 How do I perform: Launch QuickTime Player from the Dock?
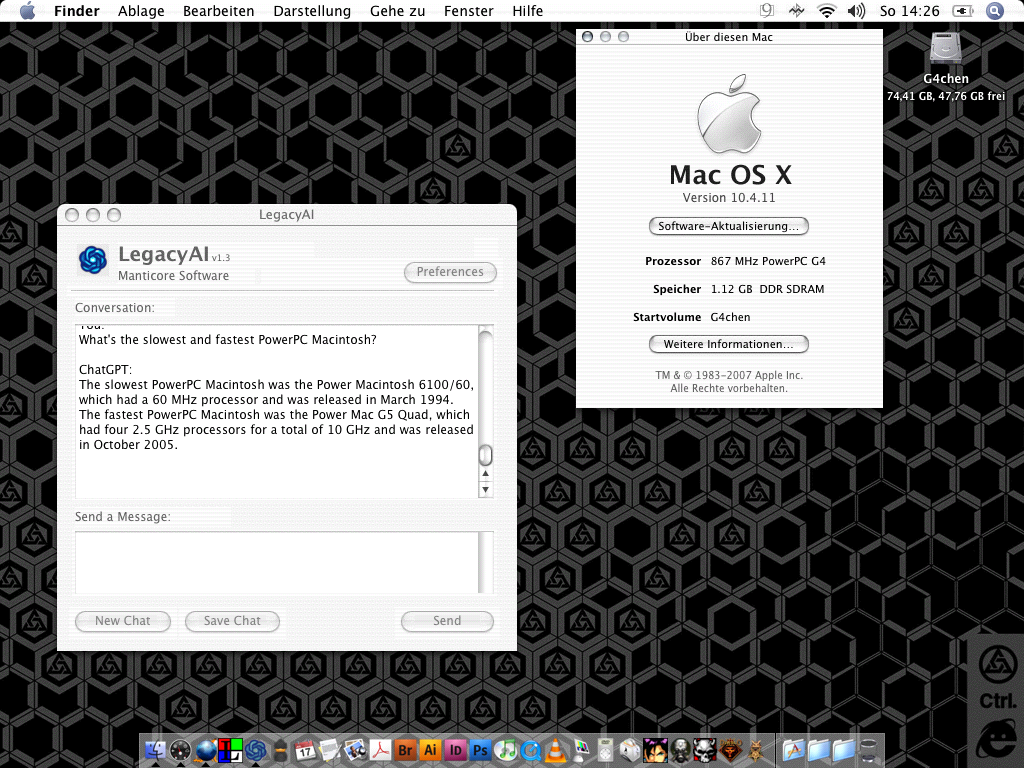coord(530,750)
